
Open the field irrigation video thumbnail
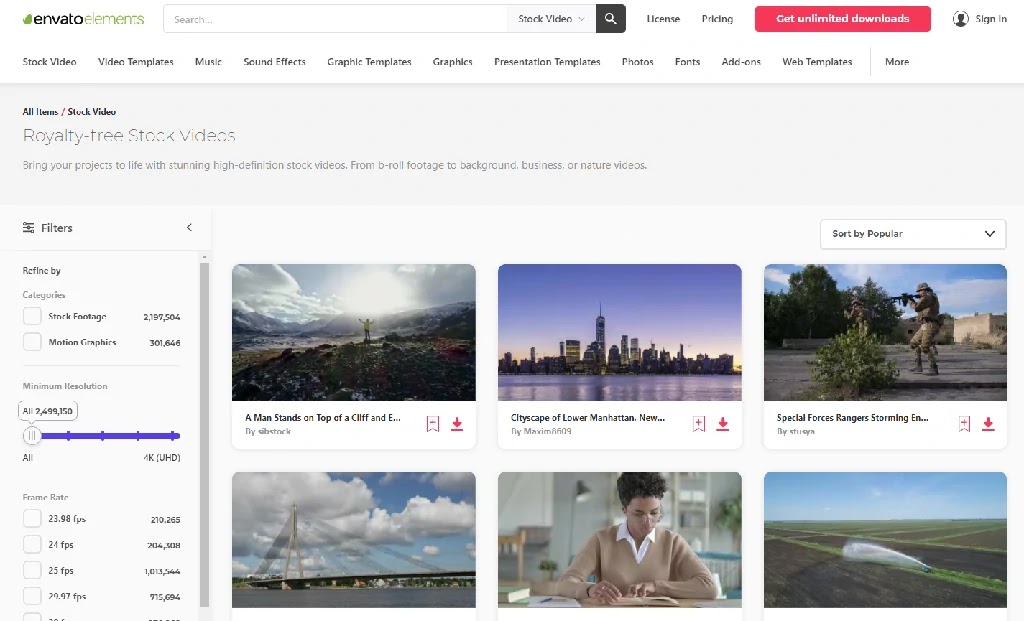pos(885,540)
